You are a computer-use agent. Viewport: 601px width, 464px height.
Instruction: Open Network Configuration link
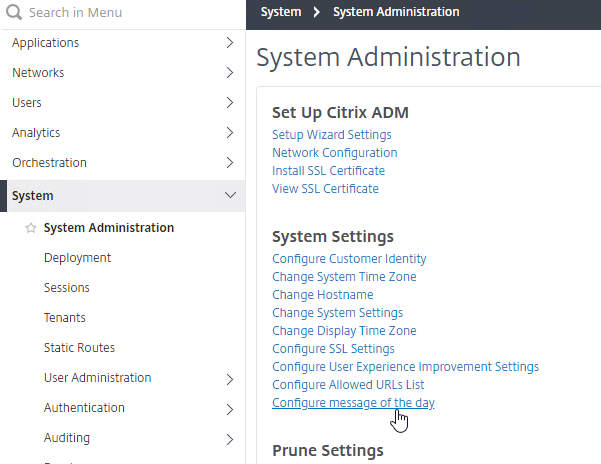point(335,152)
